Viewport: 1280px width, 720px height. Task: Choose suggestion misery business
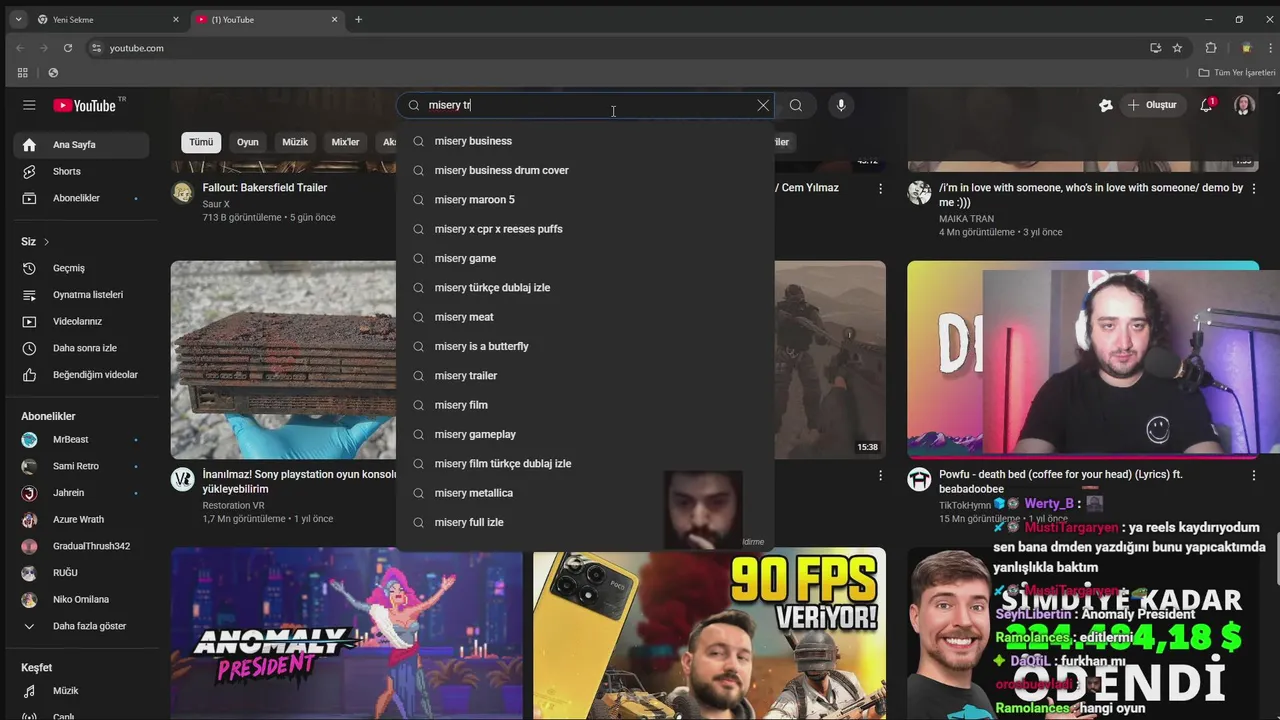[x=585, y=141]
